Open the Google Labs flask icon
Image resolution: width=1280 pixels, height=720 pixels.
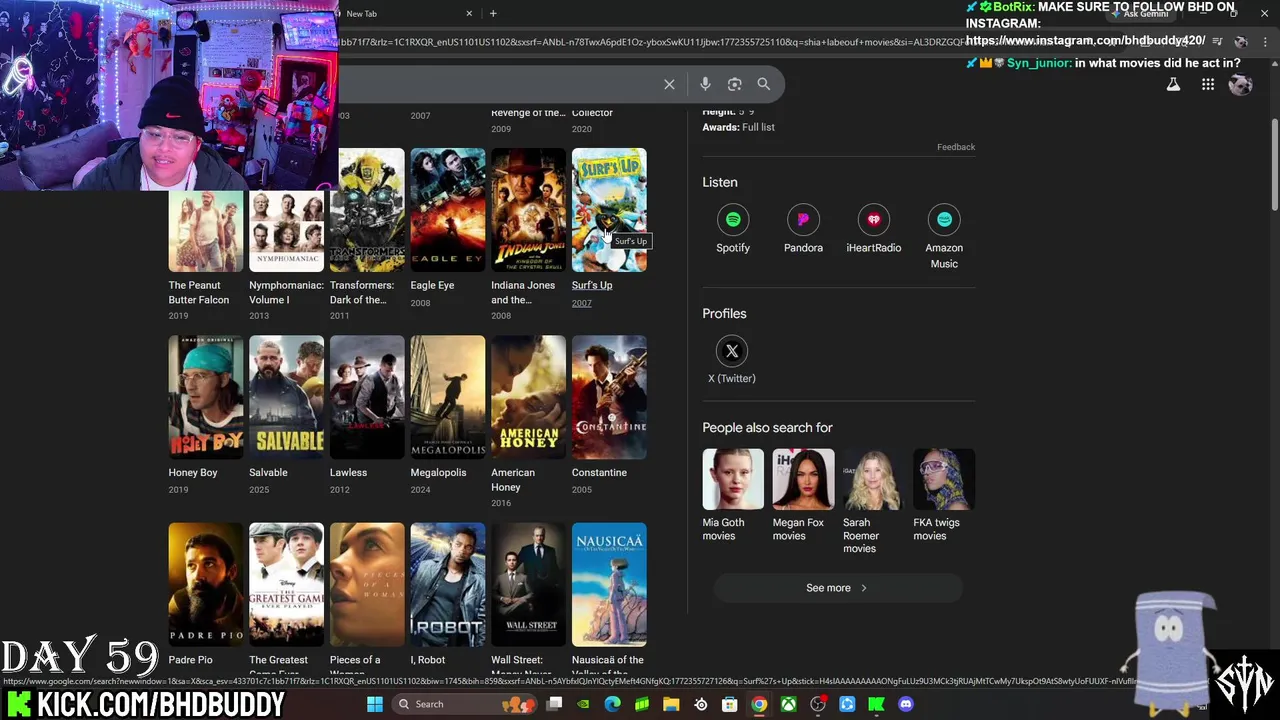pyautogui.click(x=1173, y=85)
